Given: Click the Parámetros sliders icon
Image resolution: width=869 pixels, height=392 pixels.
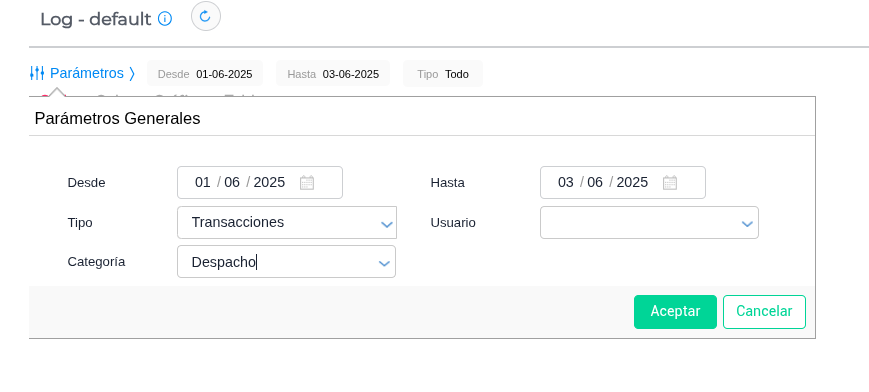Looking at the screenshot, I should tap(37, 73).
